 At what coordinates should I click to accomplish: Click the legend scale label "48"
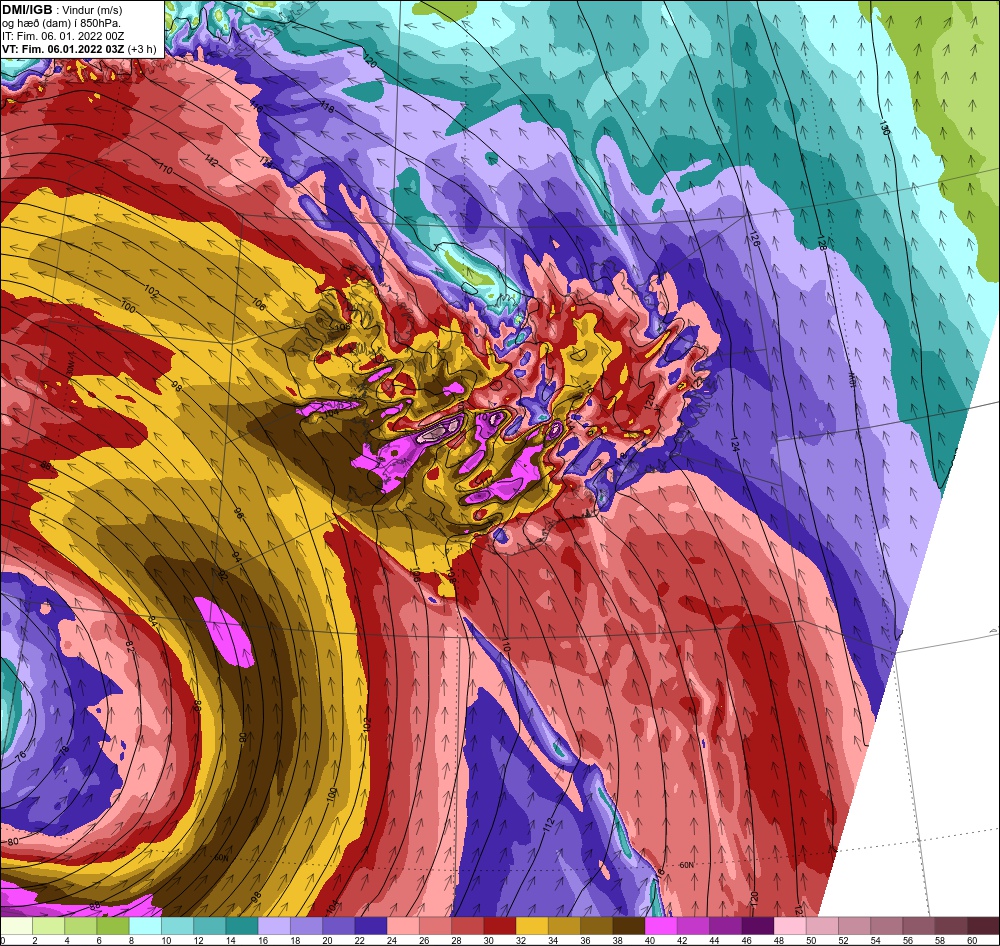click(x=778, y=940)
